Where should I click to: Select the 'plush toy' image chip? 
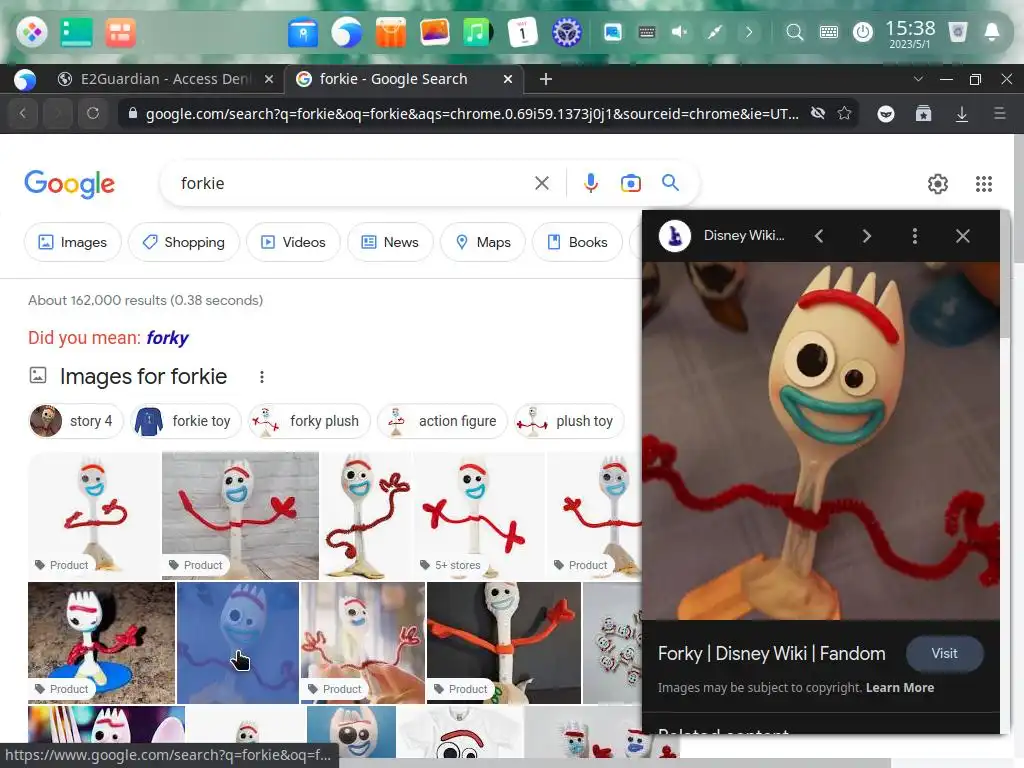(569, 421)
